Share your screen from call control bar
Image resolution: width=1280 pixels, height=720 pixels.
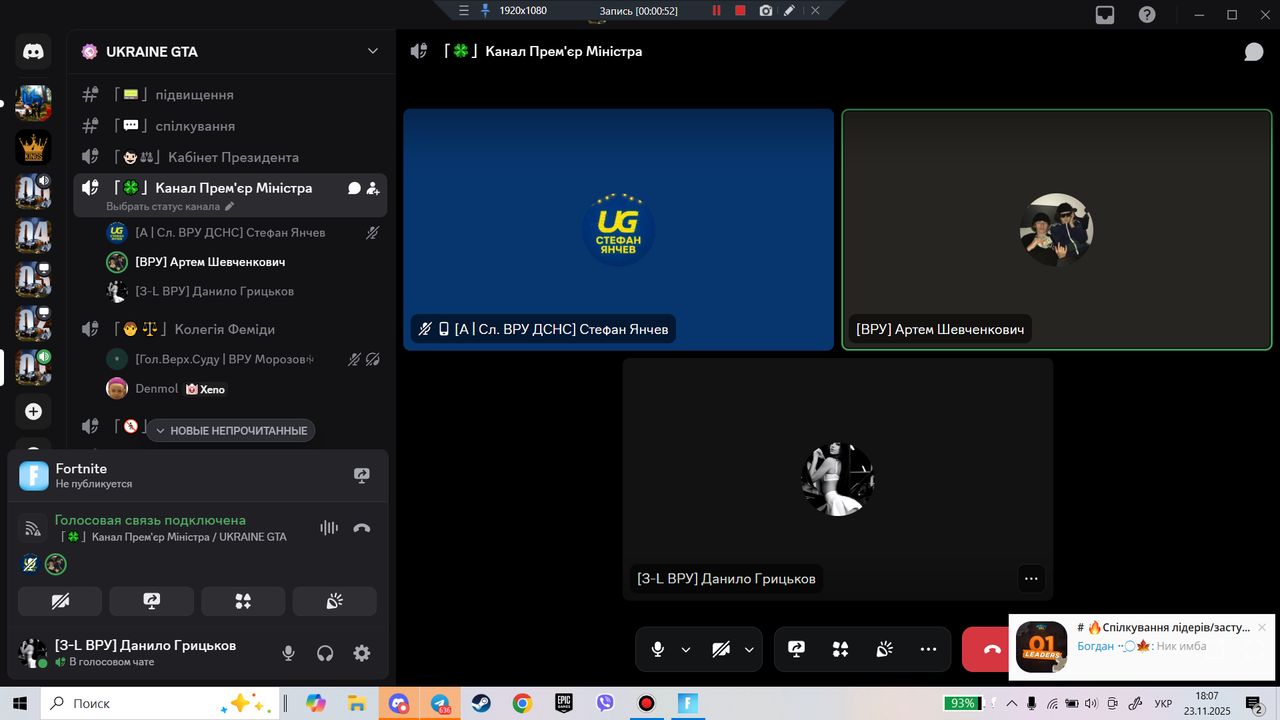click(797, 649)
